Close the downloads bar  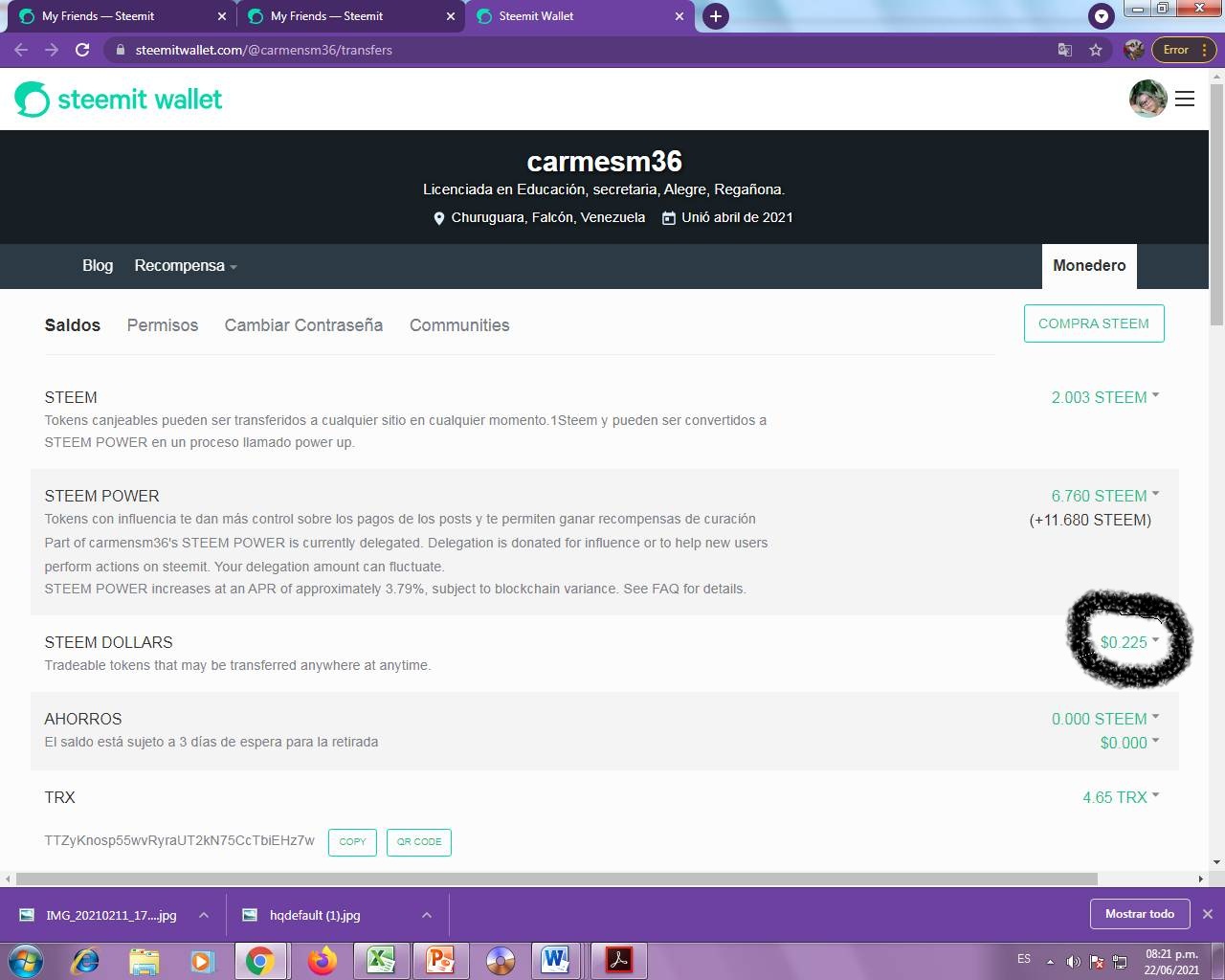[x=1208, y=914]
